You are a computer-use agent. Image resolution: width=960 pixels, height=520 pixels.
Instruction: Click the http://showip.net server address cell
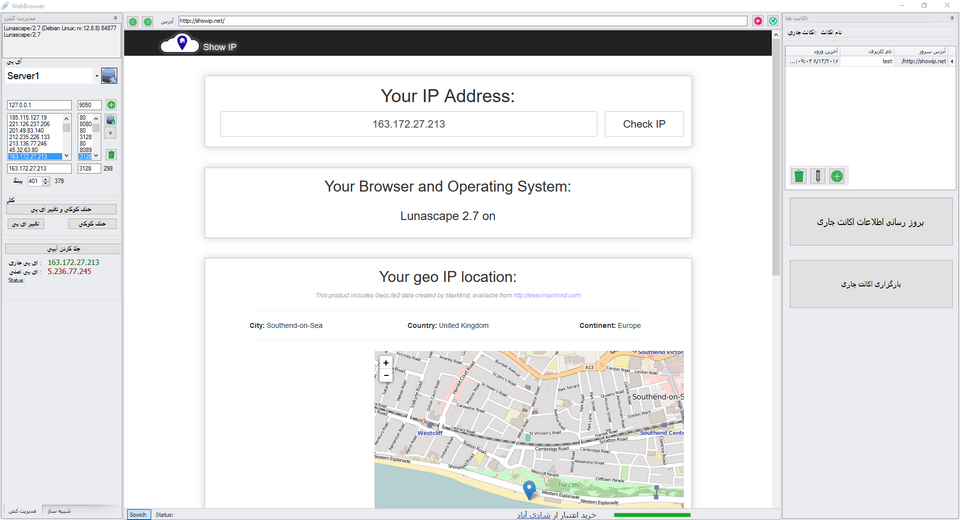(x=921, y=62)
